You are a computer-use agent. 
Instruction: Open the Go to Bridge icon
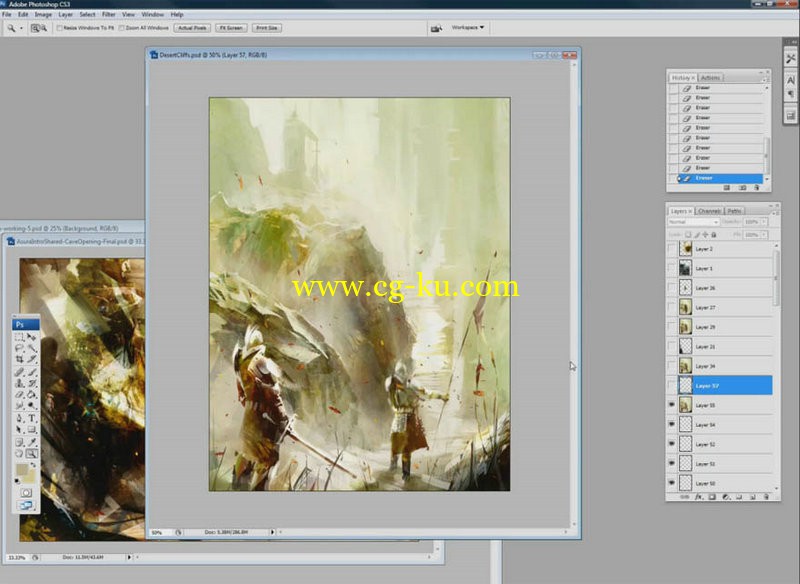[436, 29]
